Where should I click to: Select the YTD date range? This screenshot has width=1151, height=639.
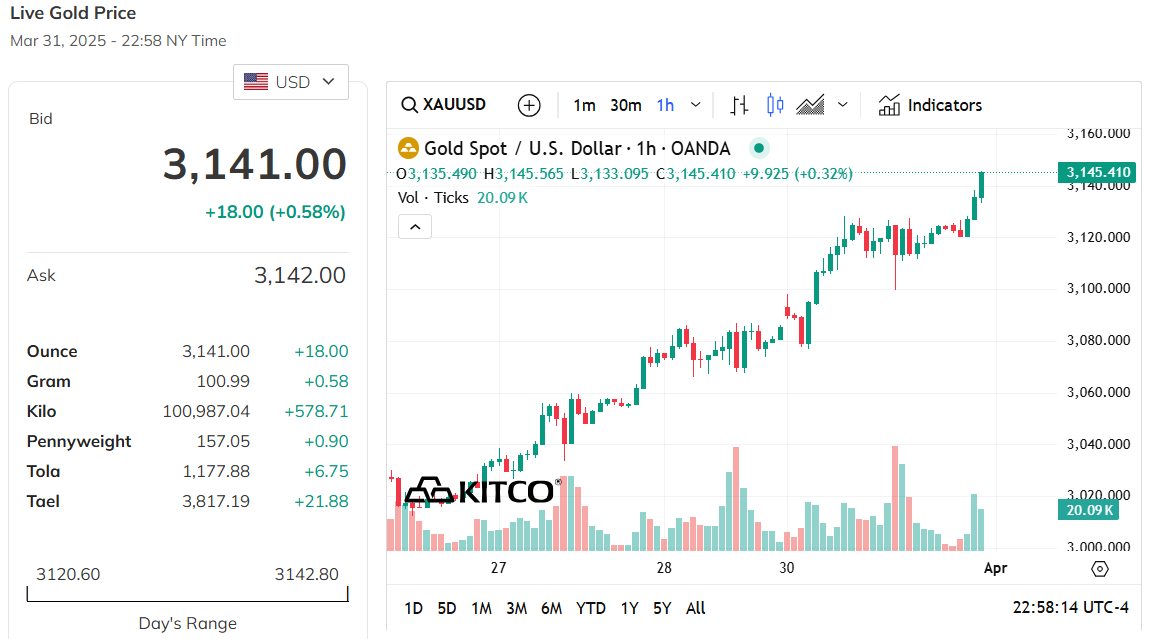(x=591, y=608)
